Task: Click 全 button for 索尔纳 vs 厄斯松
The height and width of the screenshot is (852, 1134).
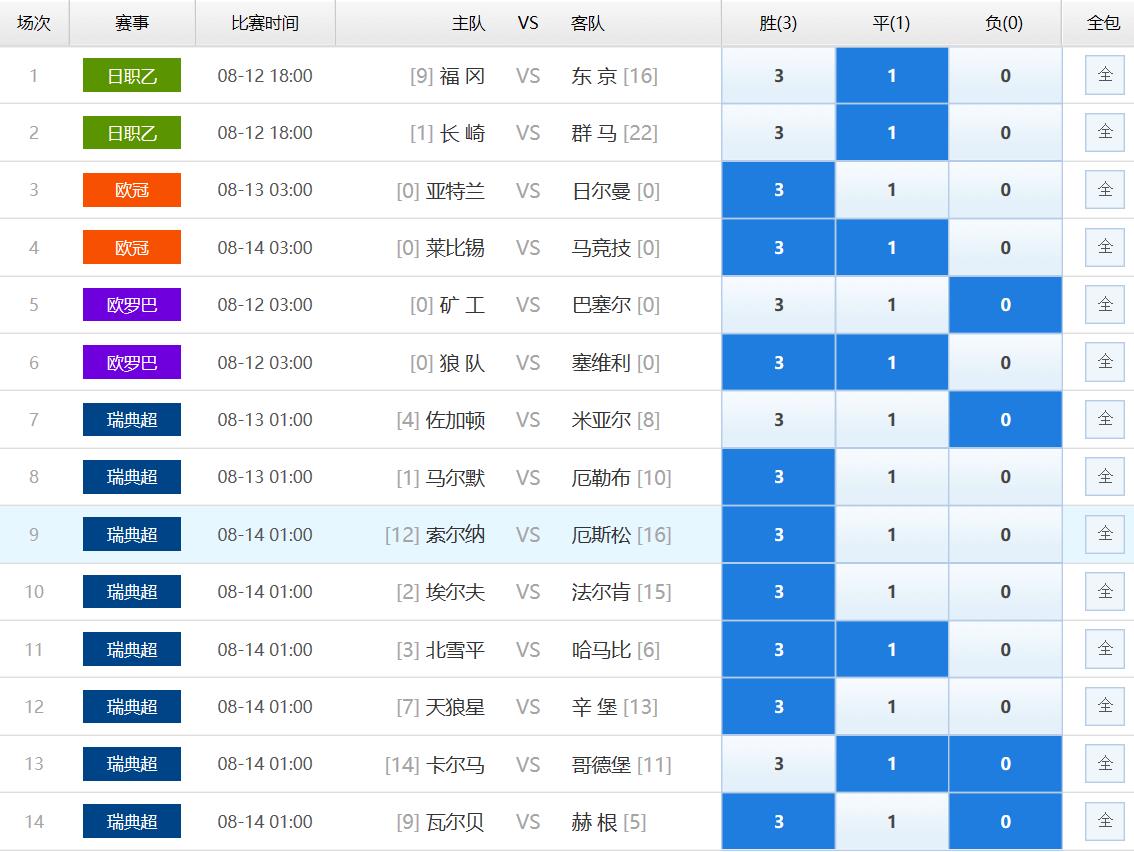Action: tap(1104, 534)
